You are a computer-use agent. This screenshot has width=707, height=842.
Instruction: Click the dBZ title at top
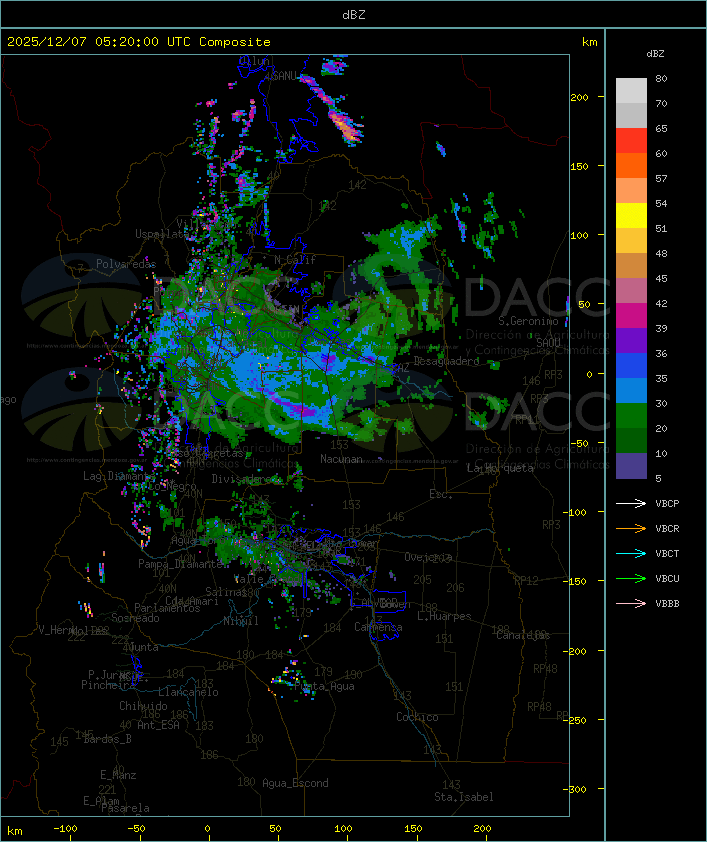tap(354, 15)
